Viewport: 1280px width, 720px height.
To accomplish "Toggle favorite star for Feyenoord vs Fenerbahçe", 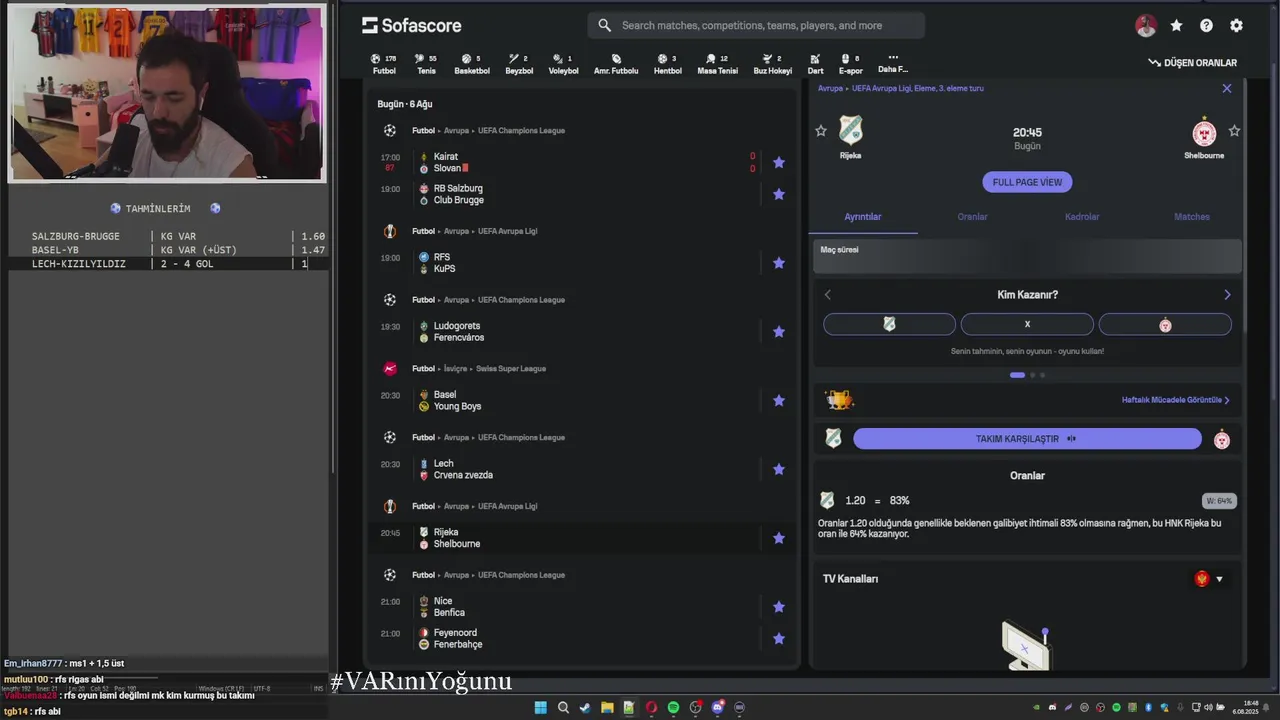I will (x=779, y=638).
